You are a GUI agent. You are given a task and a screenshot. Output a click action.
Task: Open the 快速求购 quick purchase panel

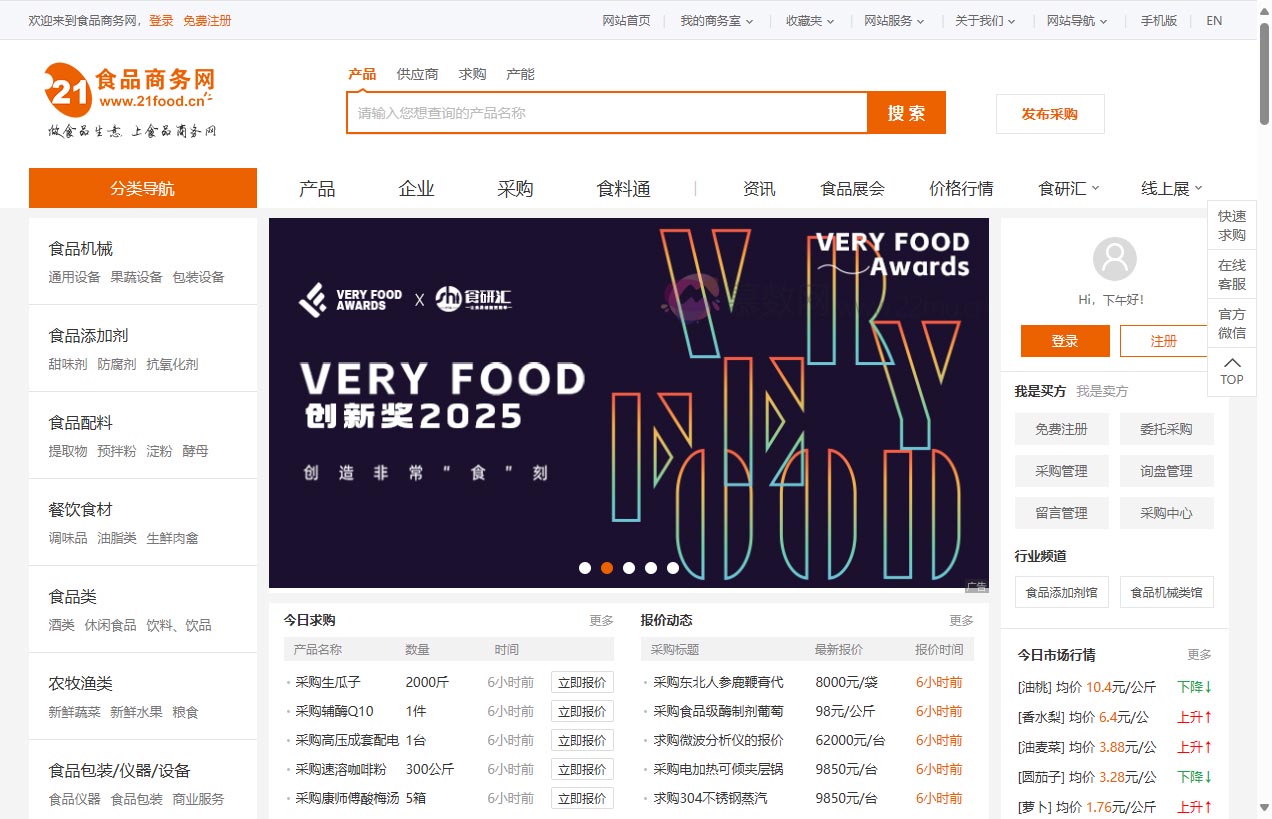point(1231,225)
